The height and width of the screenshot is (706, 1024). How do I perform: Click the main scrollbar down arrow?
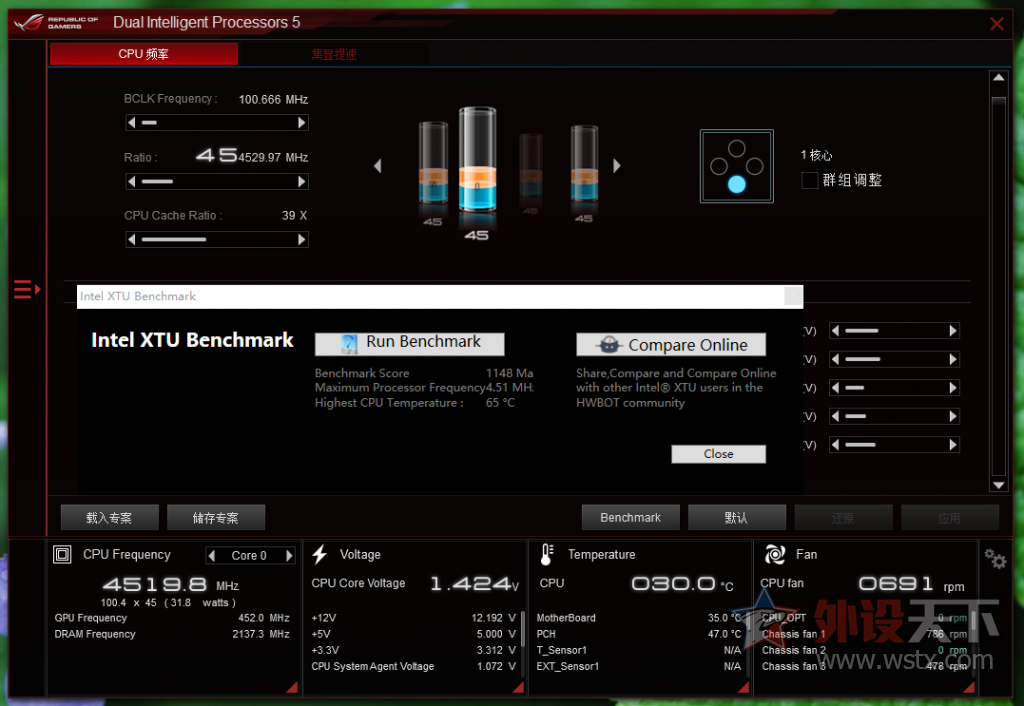[x=998, y=485]
